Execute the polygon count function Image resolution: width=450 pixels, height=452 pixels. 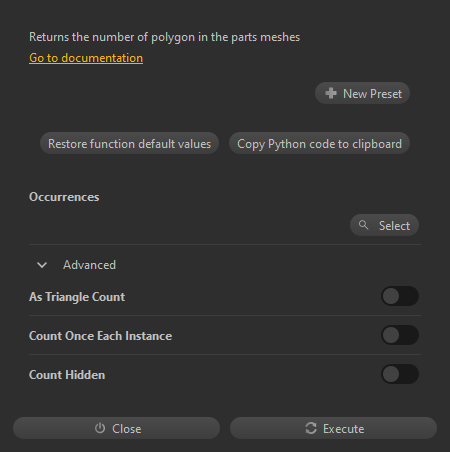pyautogui.click(x=333, y=428)
